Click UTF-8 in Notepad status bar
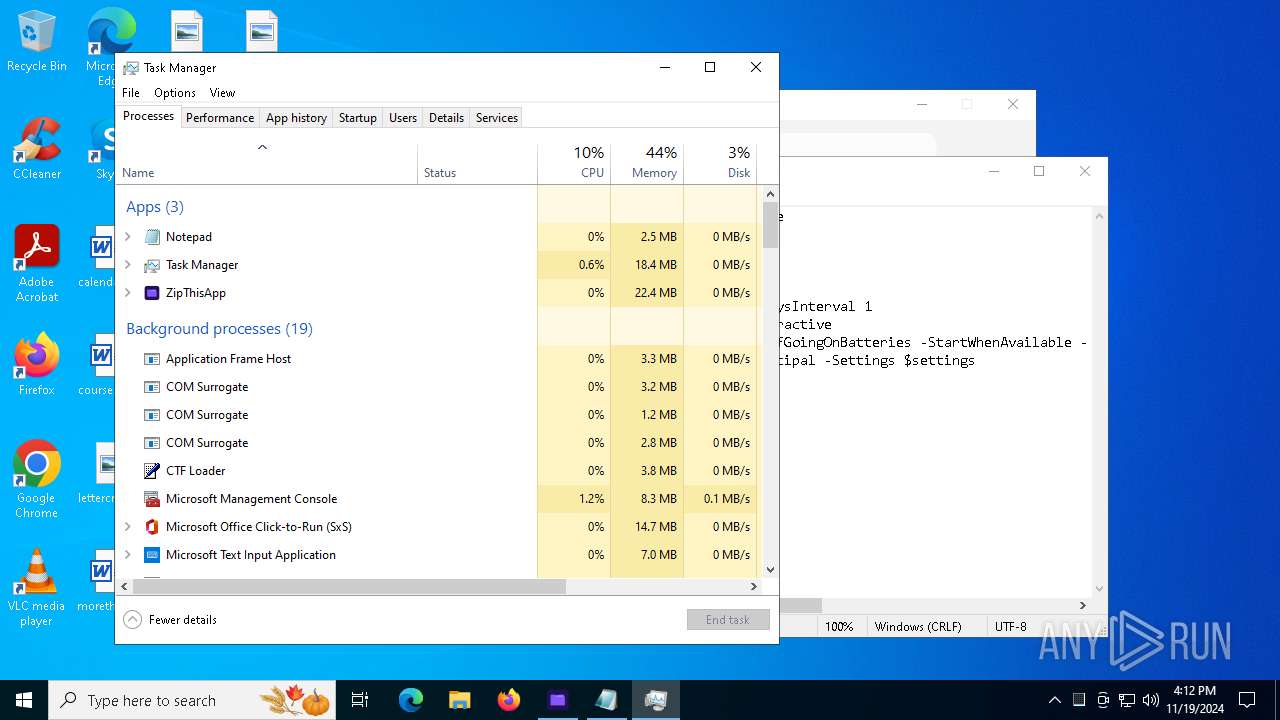 [1010, 627]
